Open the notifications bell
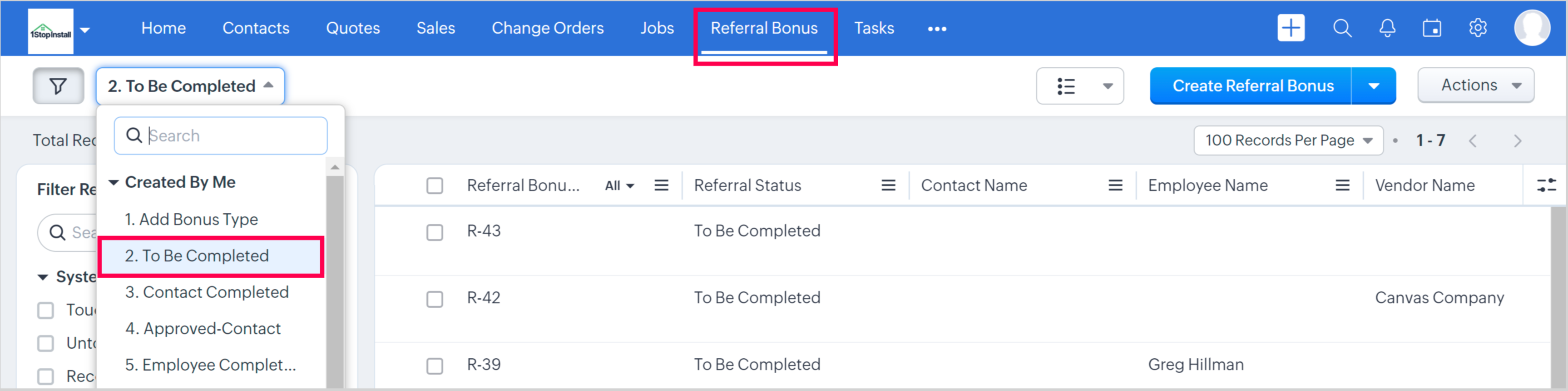1568x391 pixels. pyautogui.click(x=1387, y=28)
